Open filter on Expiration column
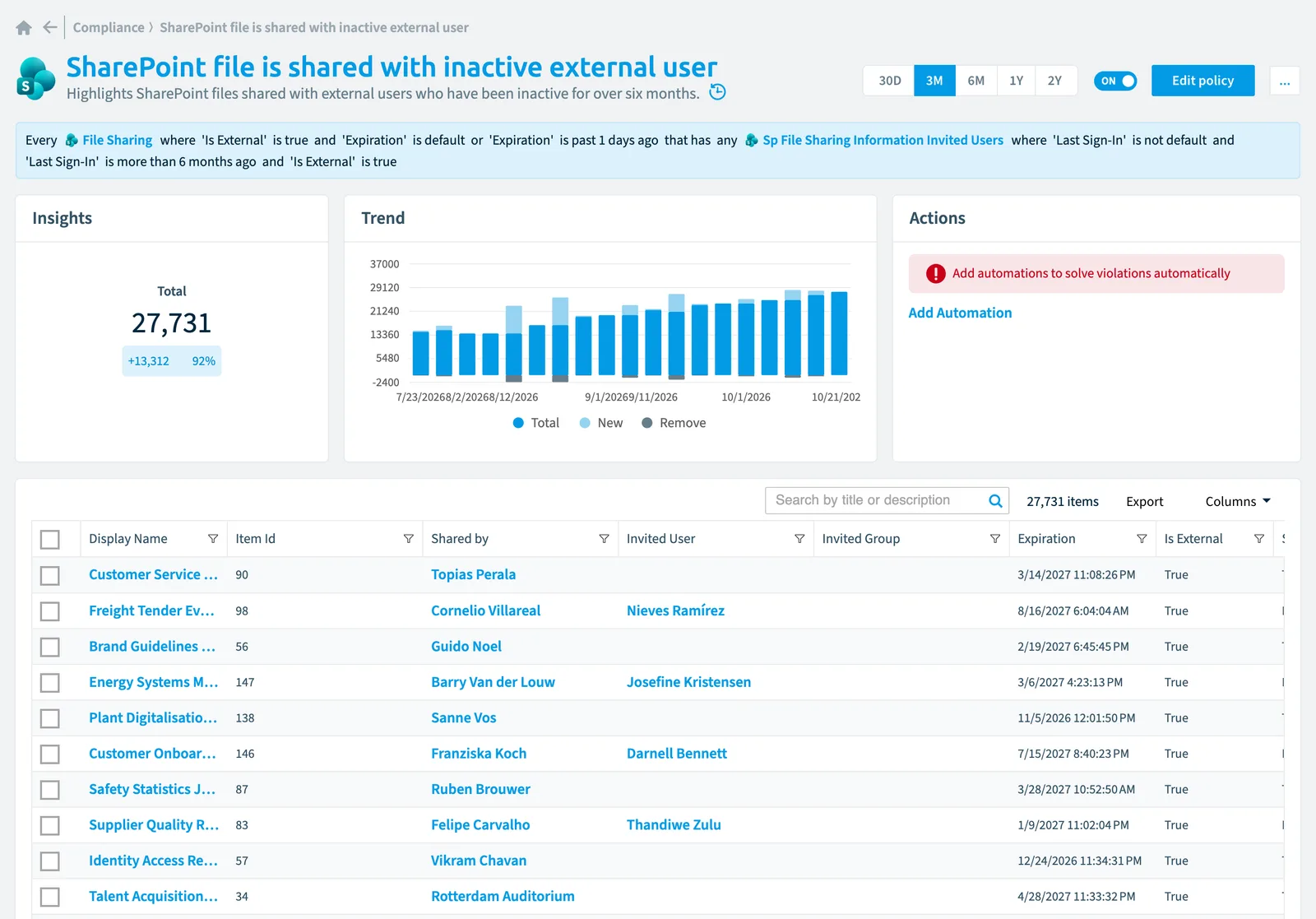The height and width of the screenshot is (919, 1316). (1142, 539)
